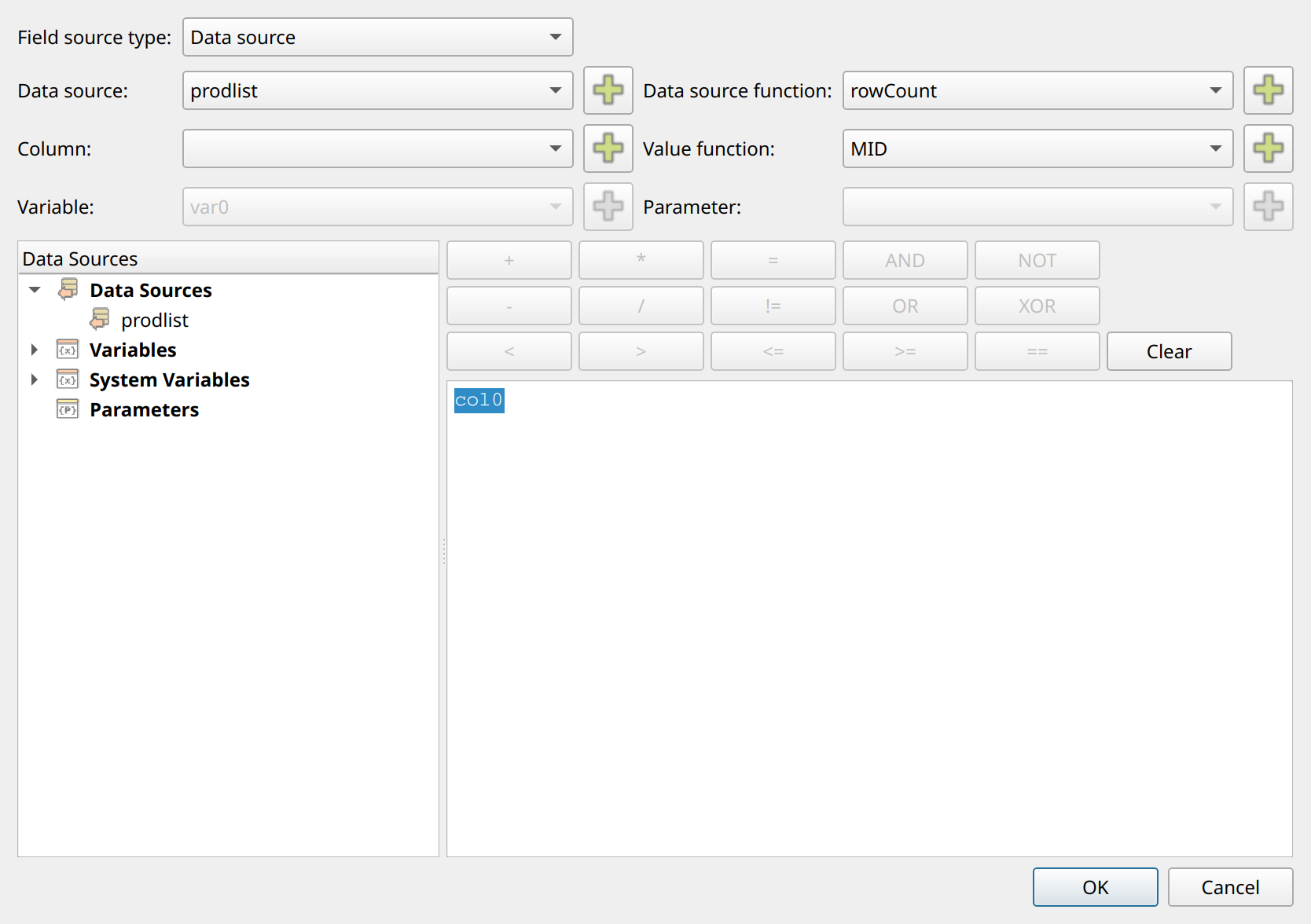Screen dimensions: 1311x924
Task: Select the Variables label in the tree
Action: tap(133, 350)
